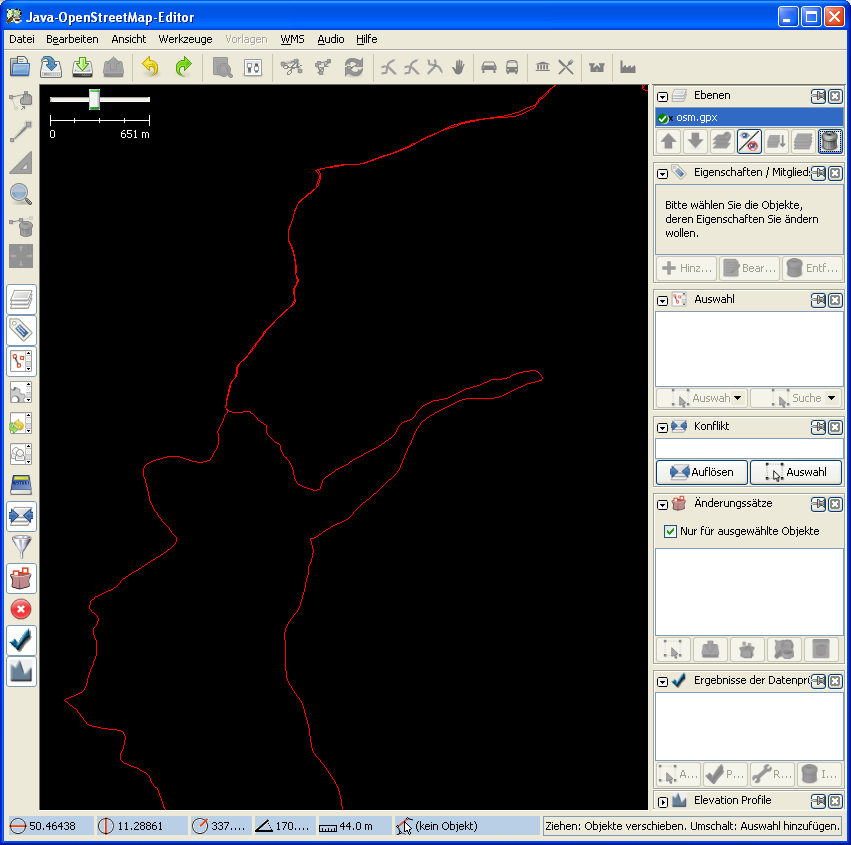Click the delete layer trash icon
Viewport: 851px width, 845px height.
coord(829,142)
